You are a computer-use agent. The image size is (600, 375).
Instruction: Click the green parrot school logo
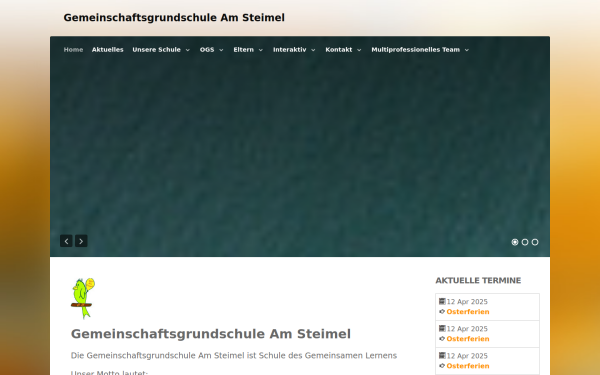[x=83, y=298]
